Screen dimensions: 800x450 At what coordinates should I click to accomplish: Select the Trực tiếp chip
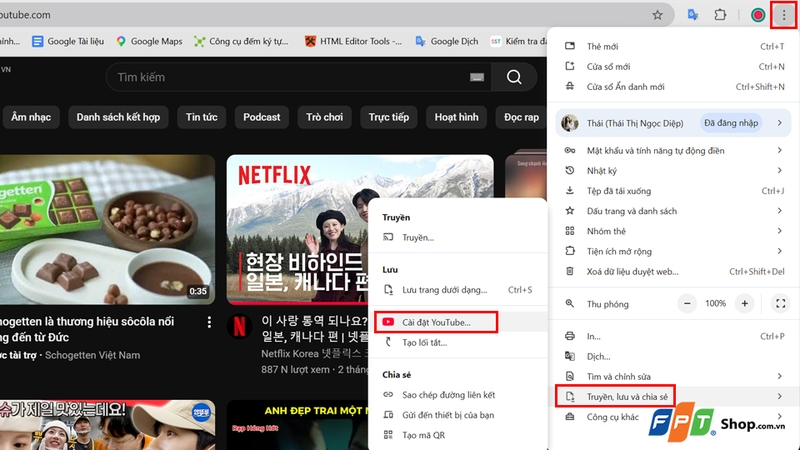tap(389, 117)
